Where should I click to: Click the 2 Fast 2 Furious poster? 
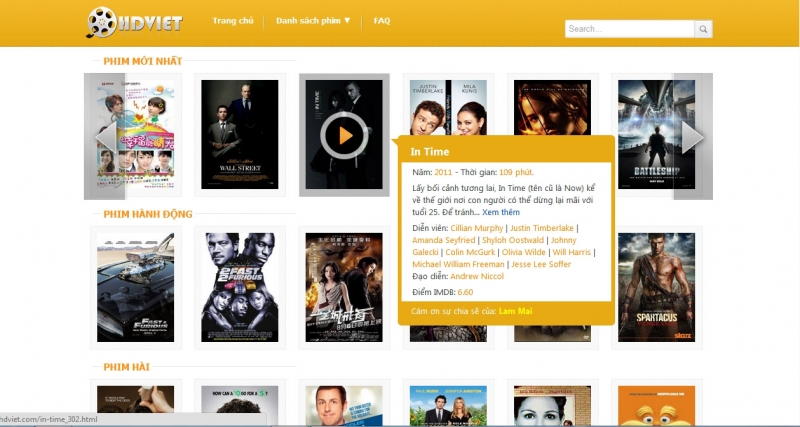click(239, 286)
